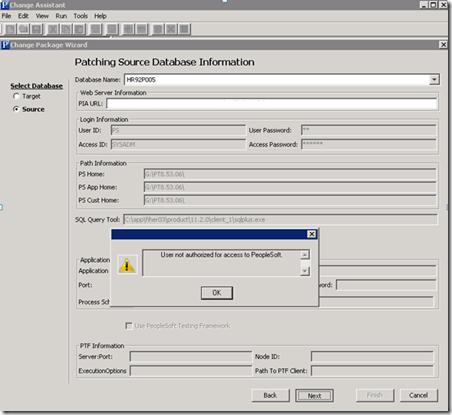Open the Help menu
The image size is (452, 415).
[100, 16]
